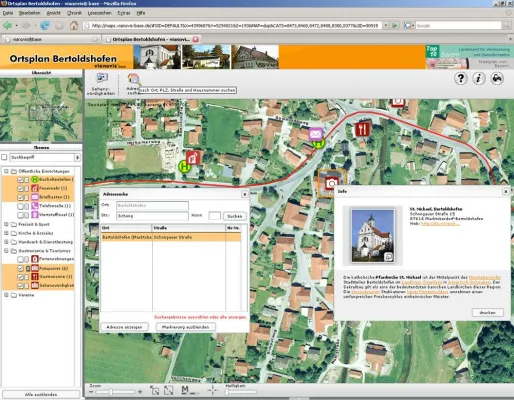Click the zoom-to-selection rectangle icon
Image resolution: width=514 pixels, height=400 pixels.
(x=154, y=391)
